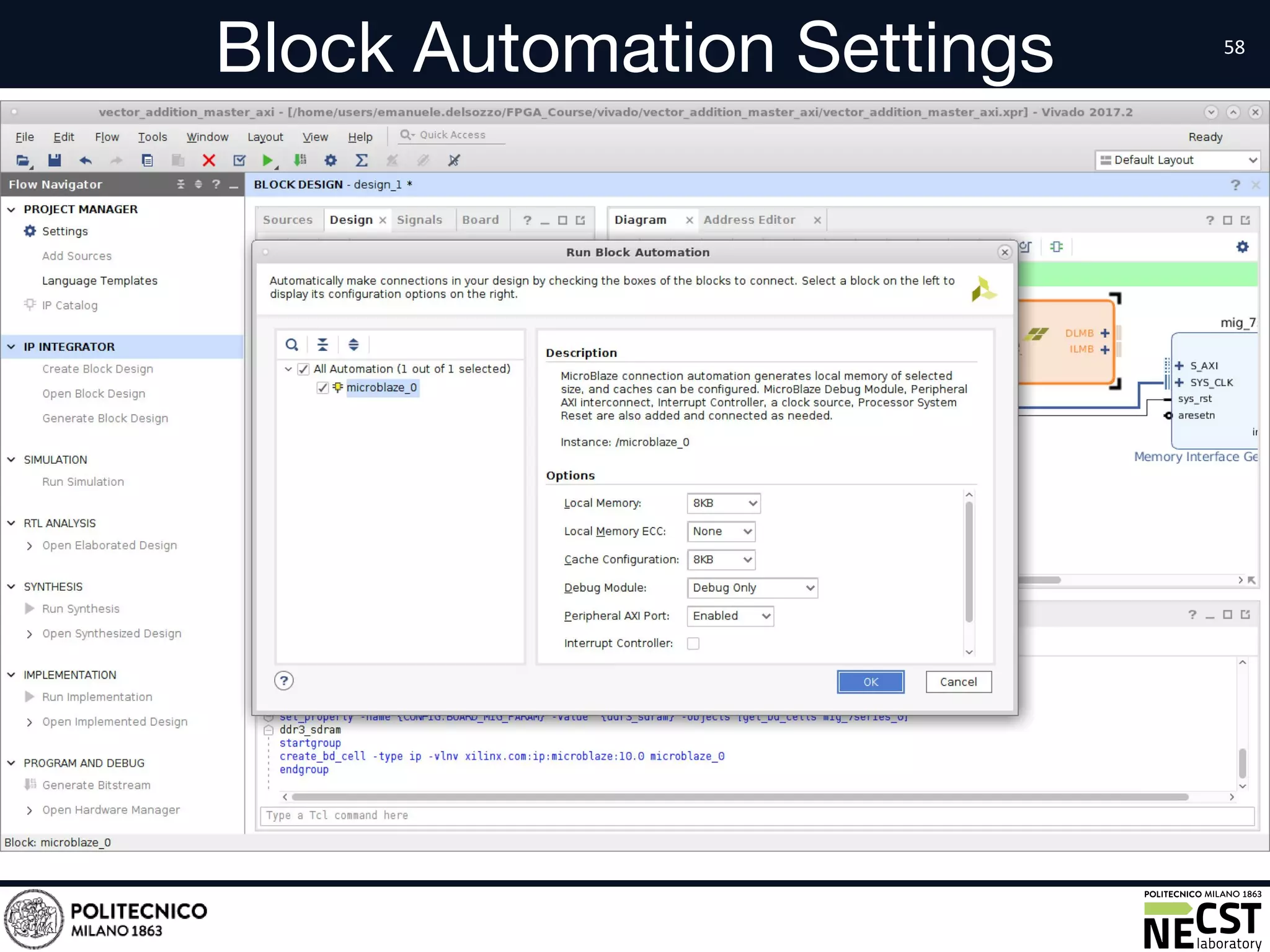Close the Run Block Automation dialog
This screenshot has width=1270, height=952.
pyautogui.click(x=1005, y=252)
